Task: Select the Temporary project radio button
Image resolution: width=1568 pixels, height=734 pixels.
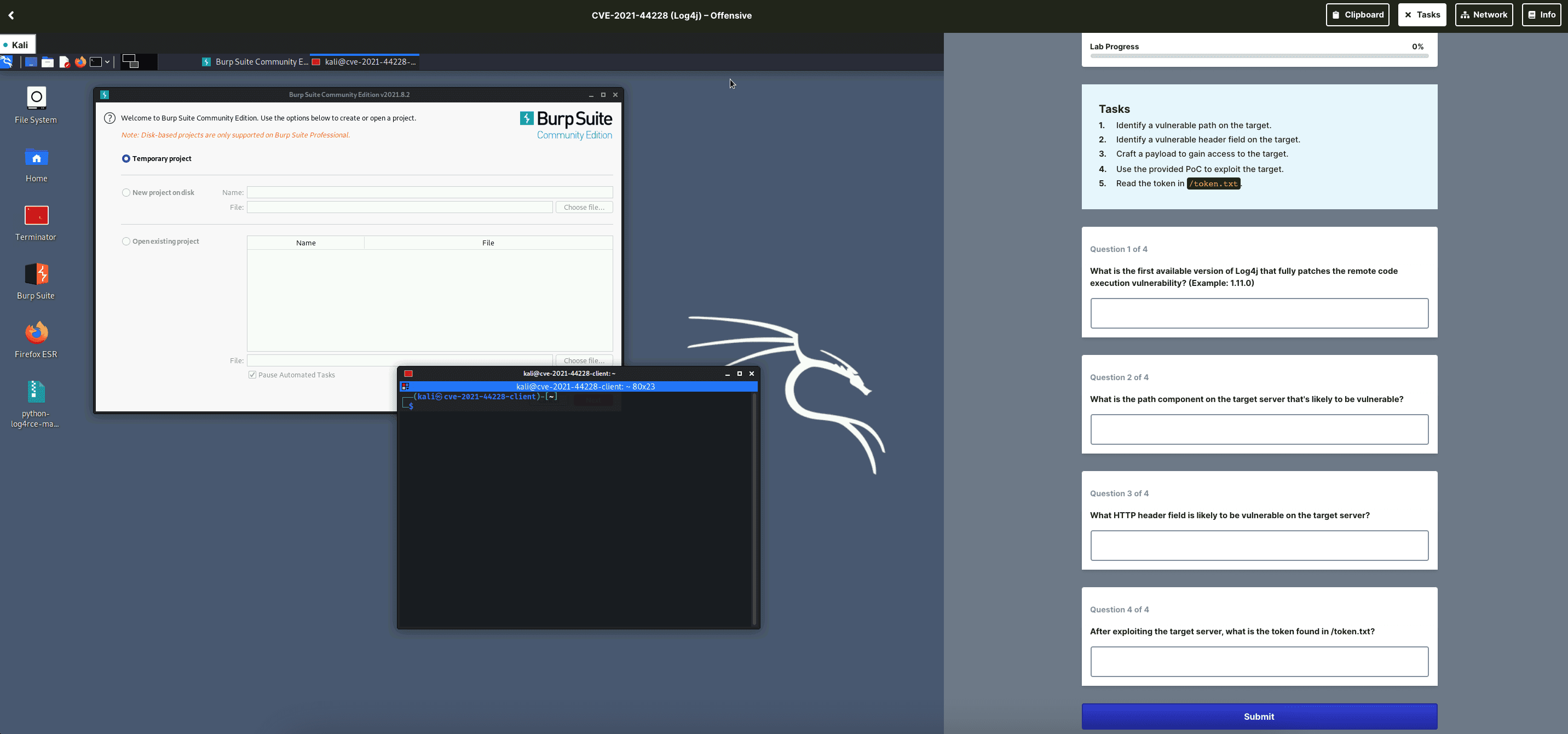Action: (x=126, y=158)
